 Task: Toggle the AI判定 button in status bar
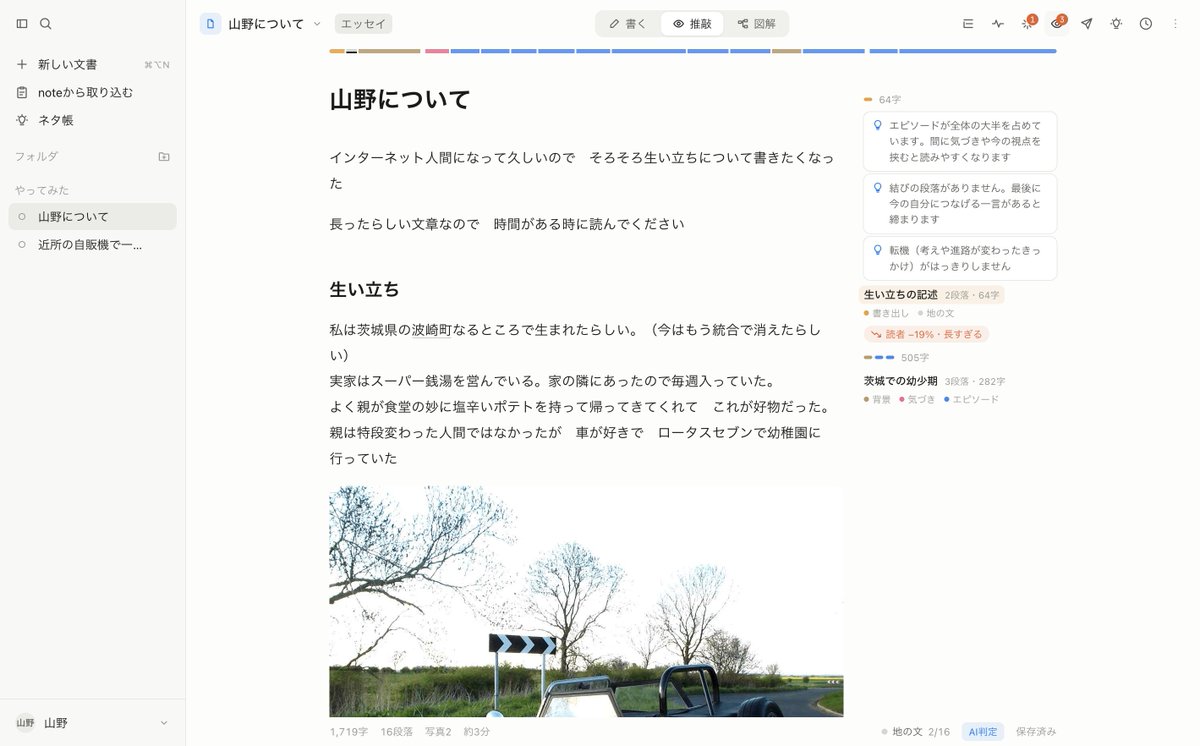(x=983, y=732)
